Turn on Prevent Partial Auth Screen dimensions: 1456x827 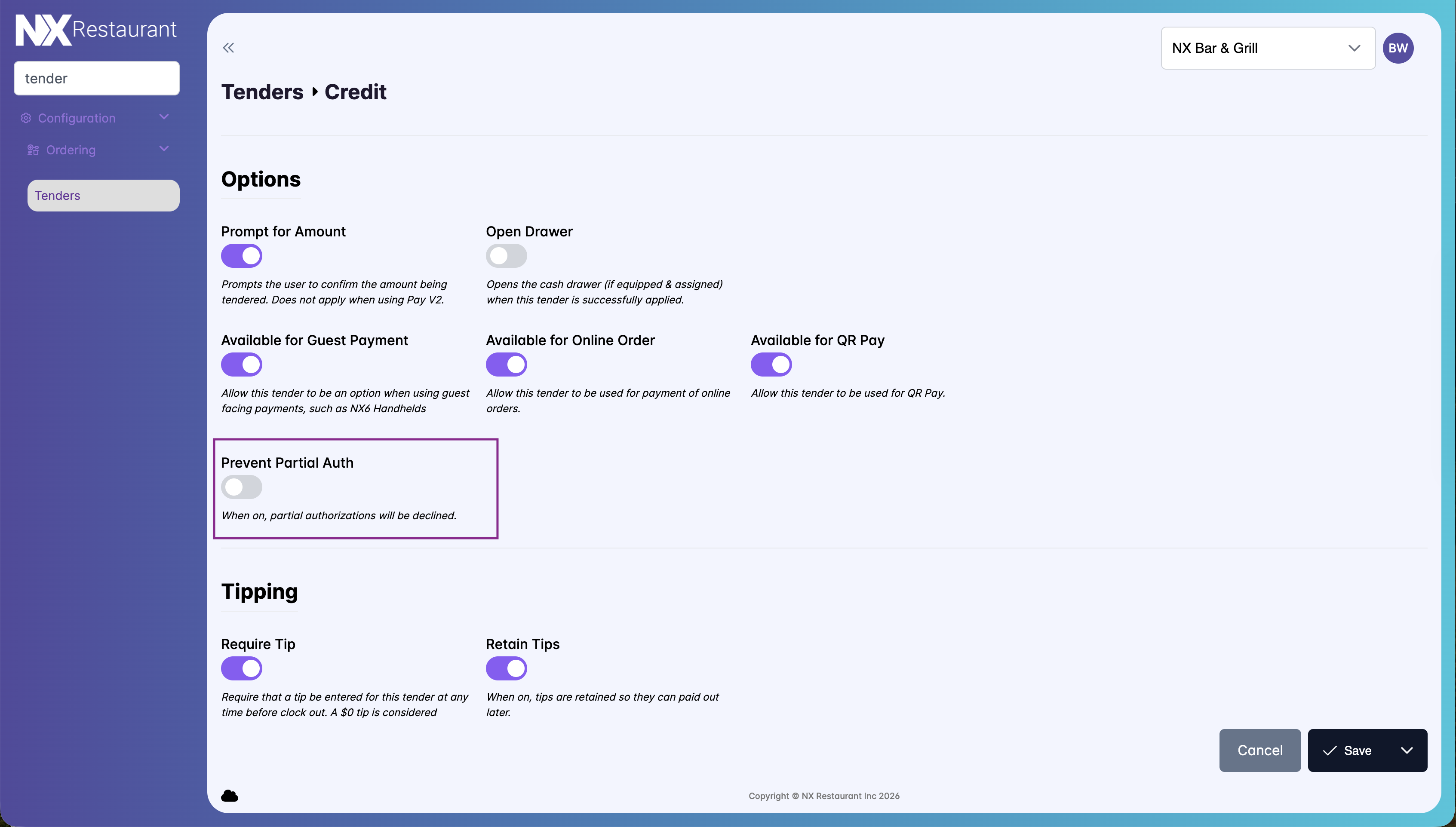click(241, 487)
